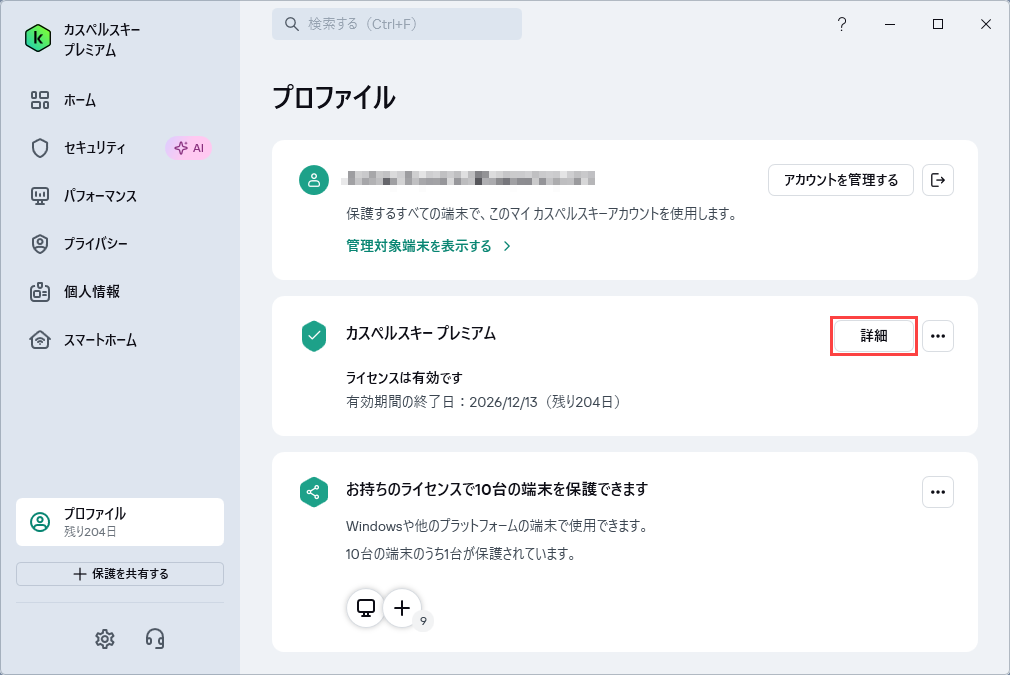1010x675 pixels.
Task: Click the ライセンスは有効です status text
Action: [404, 378]
